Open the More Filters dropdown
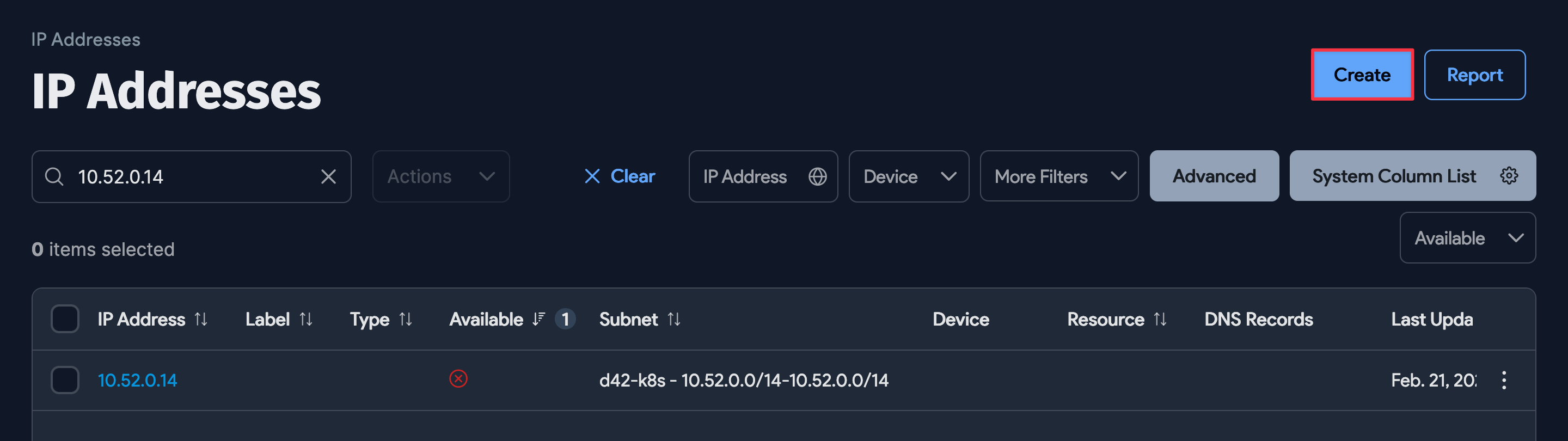The image size is (1568, 441). tap(1059, 176)
